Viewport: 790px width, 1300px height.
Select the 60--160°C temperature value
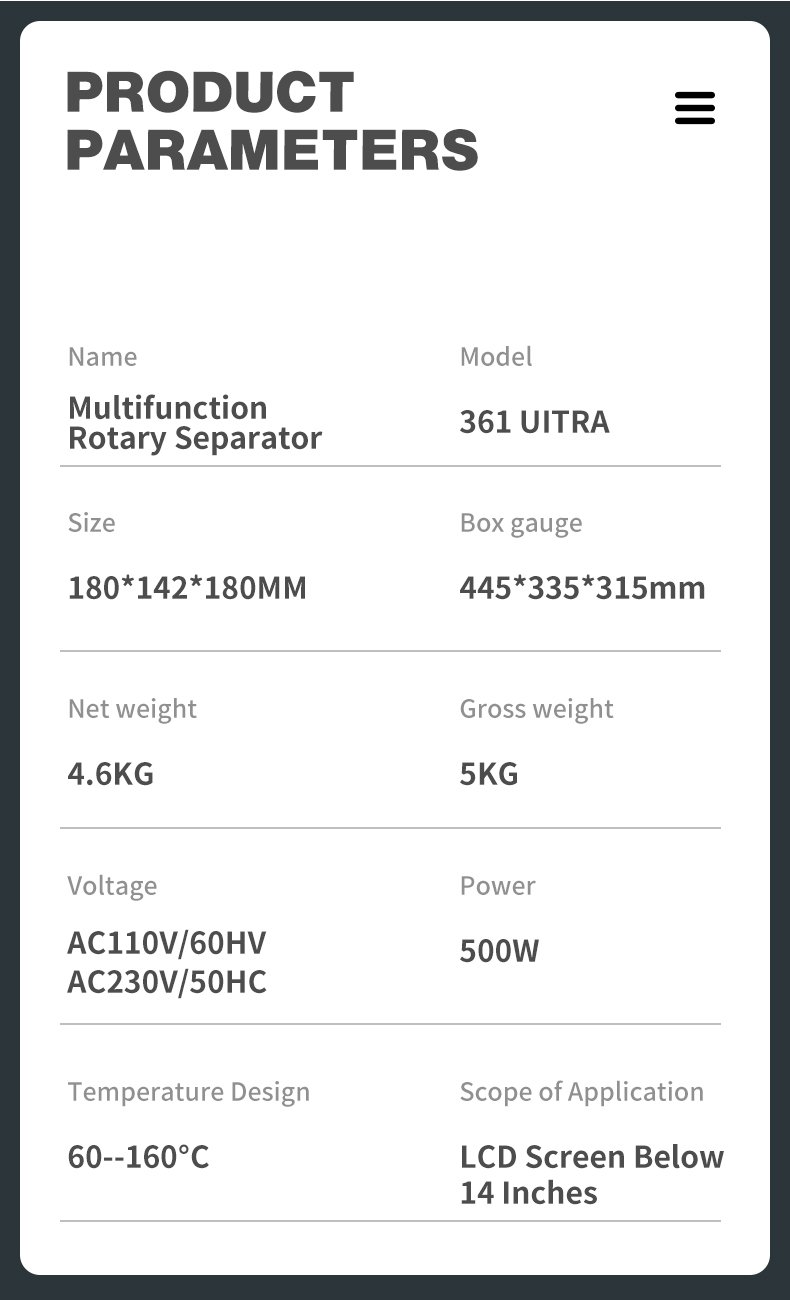tap(138, 1157)
